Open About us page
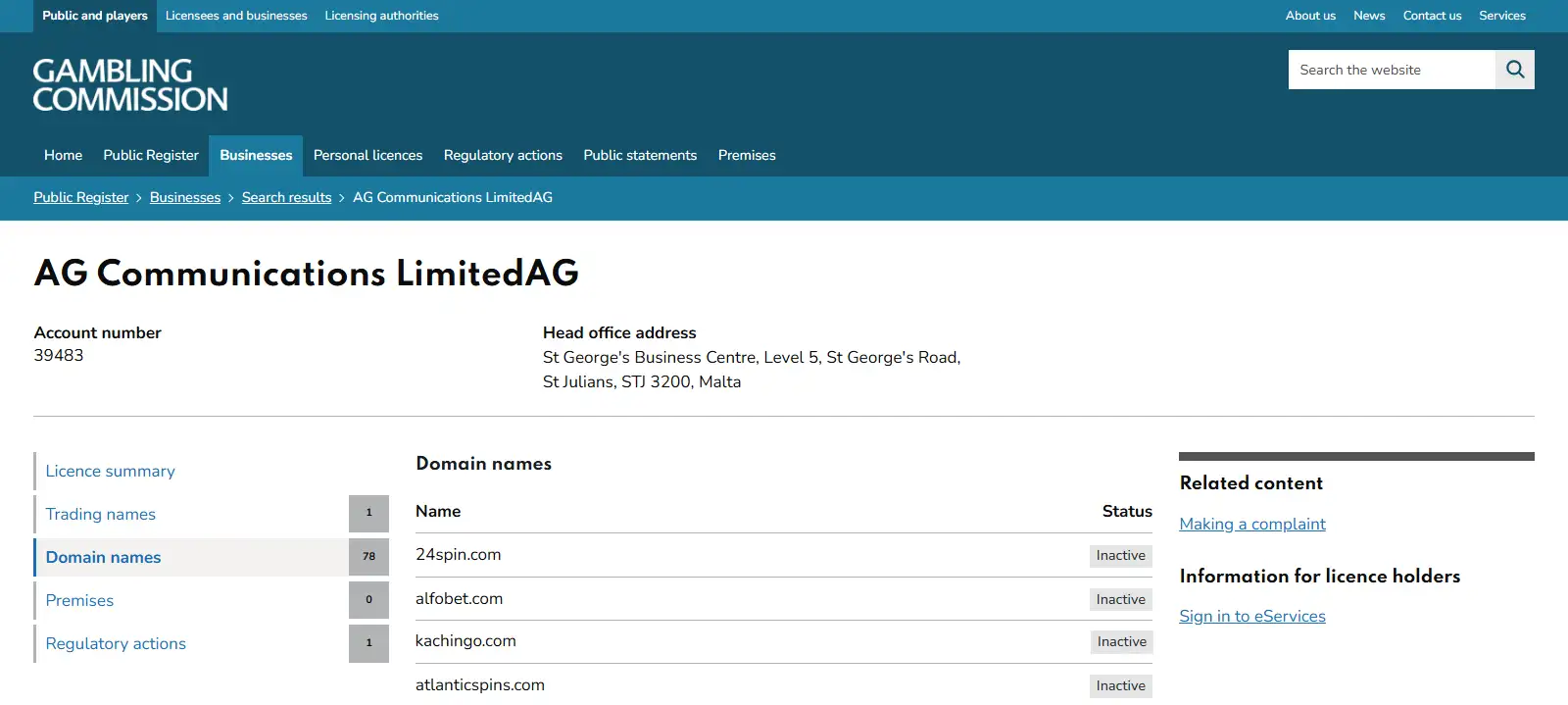This screenshot has width=1568, height=705. 1310,16
